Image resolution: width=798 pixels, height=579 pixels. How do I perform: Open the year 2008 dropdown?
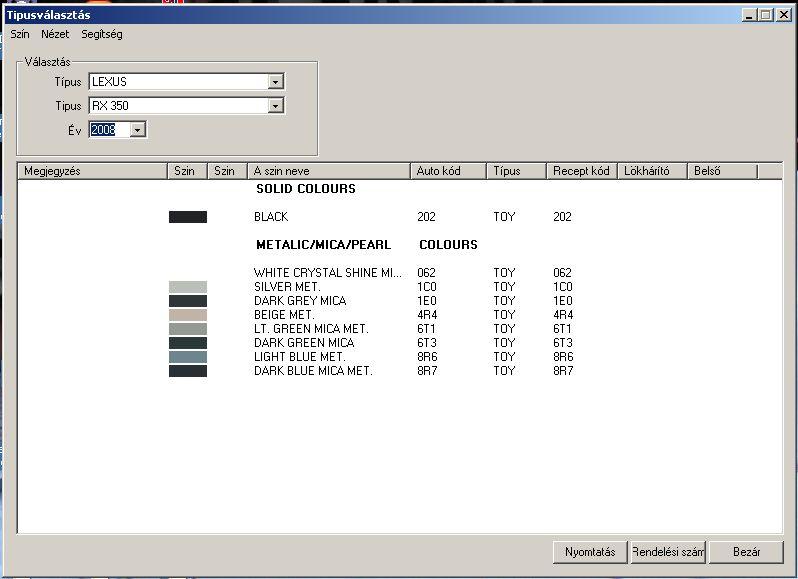138,129
